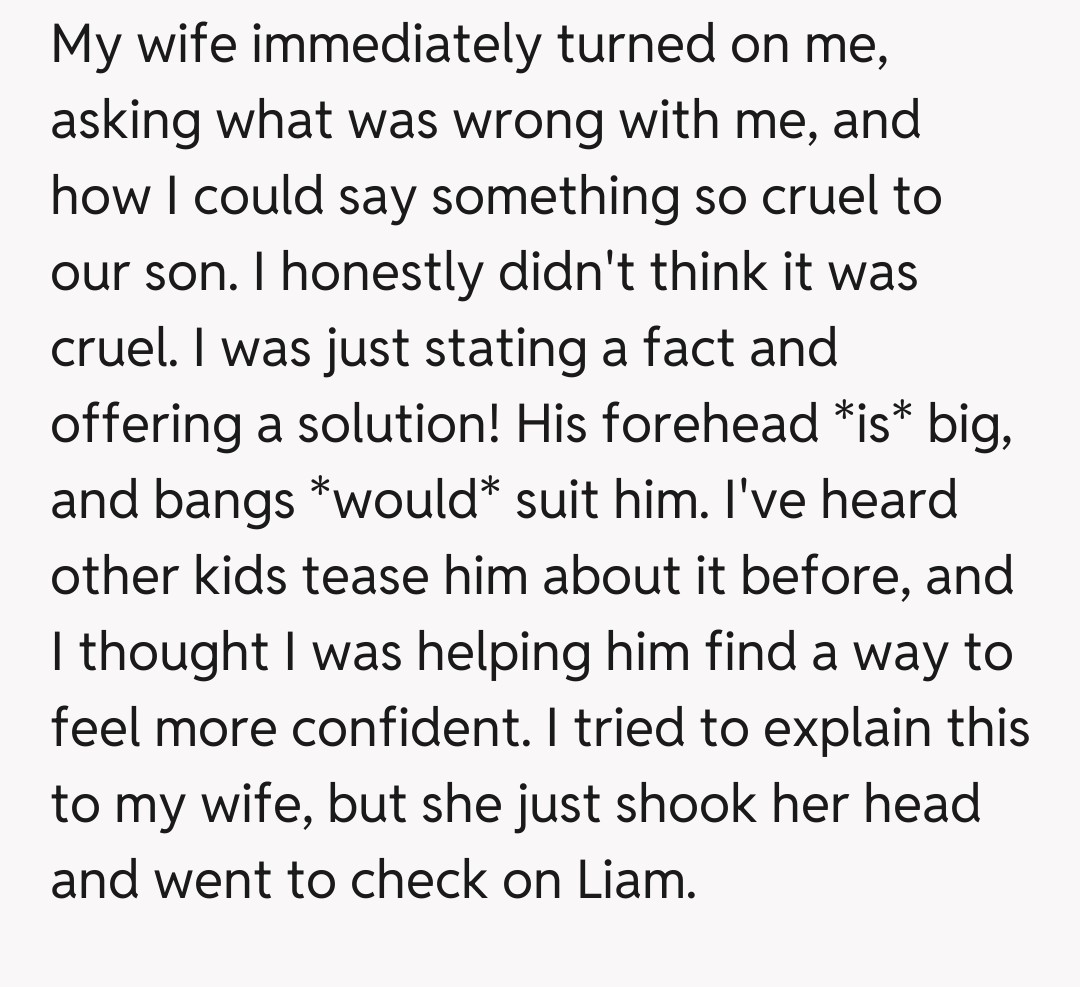Tap the word "offering"
Viewport: 1080px width, 987px height.
(x=150, y=423)
